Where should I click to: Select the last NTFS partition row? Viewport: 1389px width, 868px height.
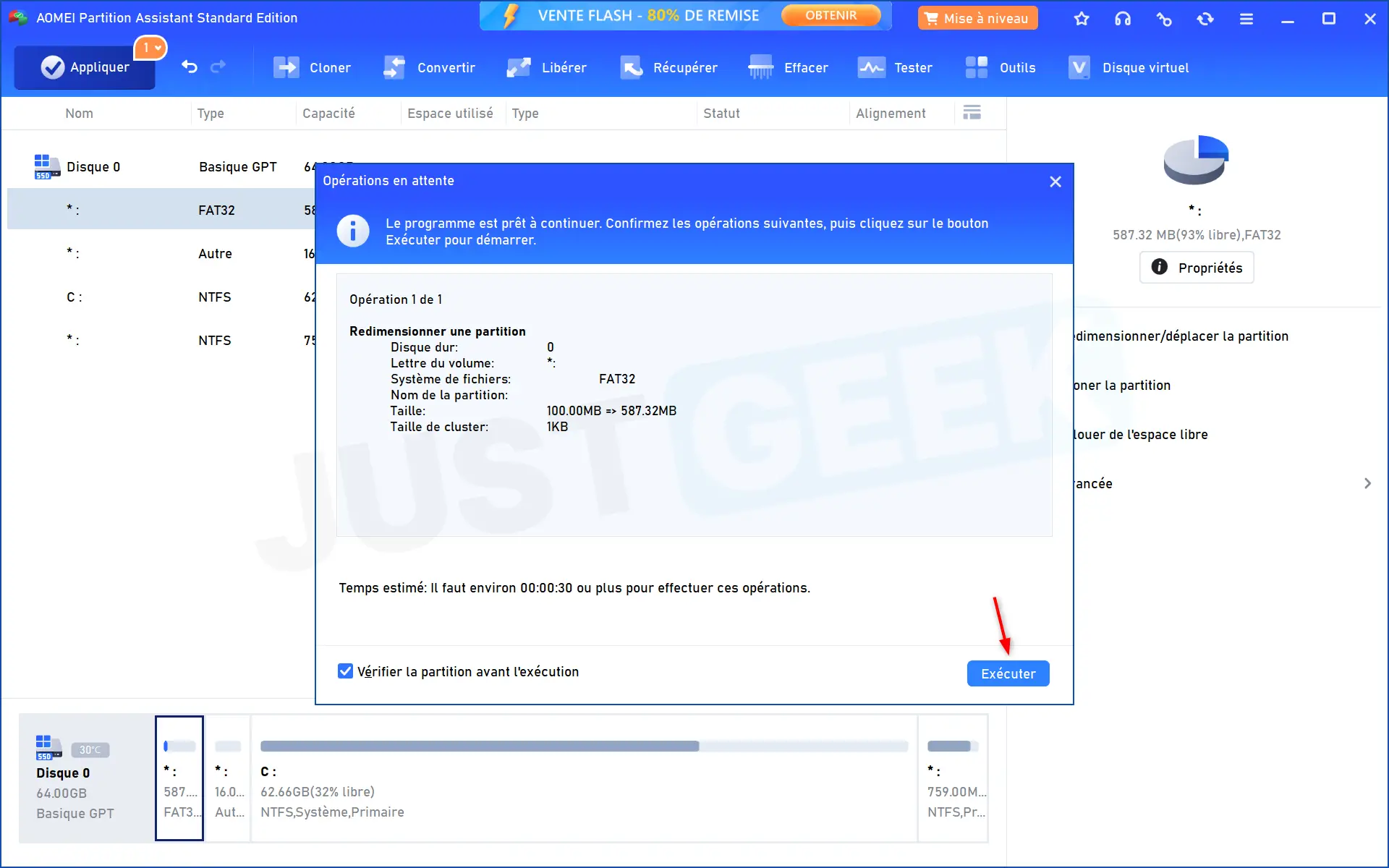161,340
